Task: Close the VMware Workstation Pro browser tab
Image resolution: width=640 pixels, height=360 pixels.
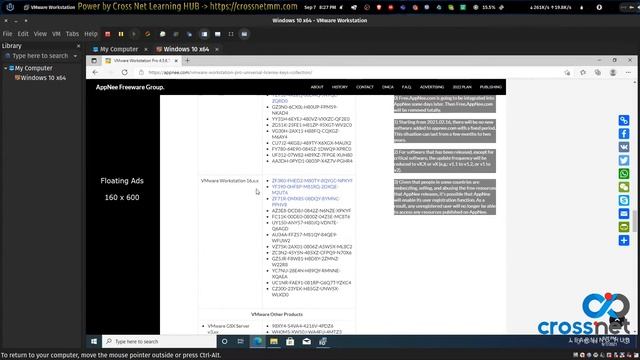Action: point(176,60)
